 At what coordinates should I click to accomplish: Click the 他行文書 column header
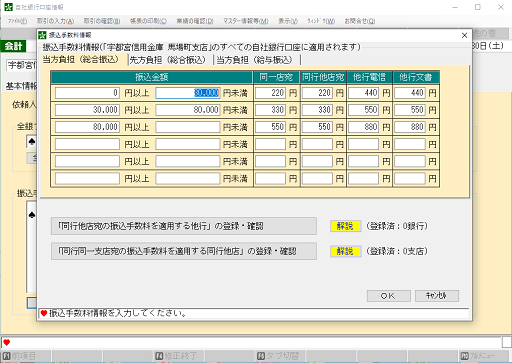[416, 77]
